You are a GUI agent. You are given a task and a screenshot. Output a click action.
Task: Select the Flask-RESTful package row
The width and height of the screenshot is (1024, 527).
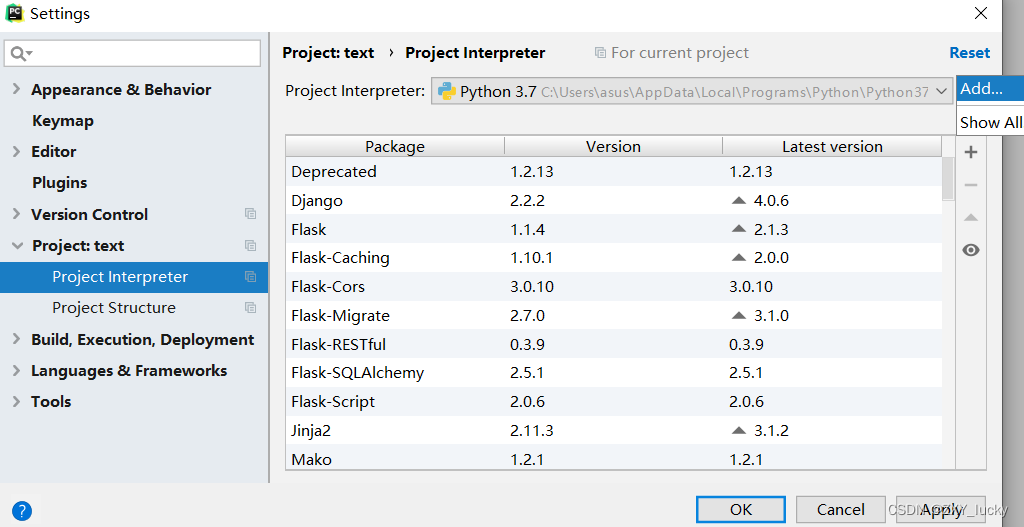[x=614, y=344]
